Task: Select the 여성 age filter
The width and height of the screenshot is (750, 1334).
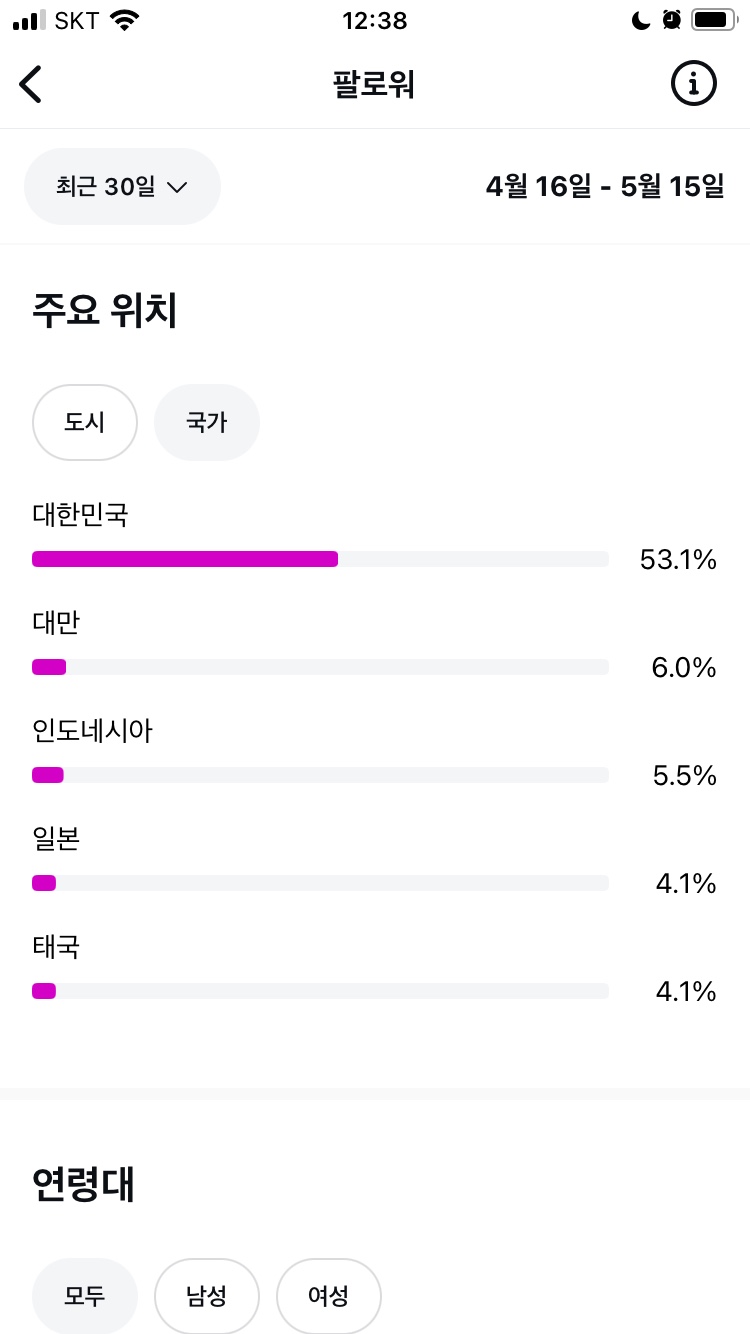Action: coord(329,1296)
